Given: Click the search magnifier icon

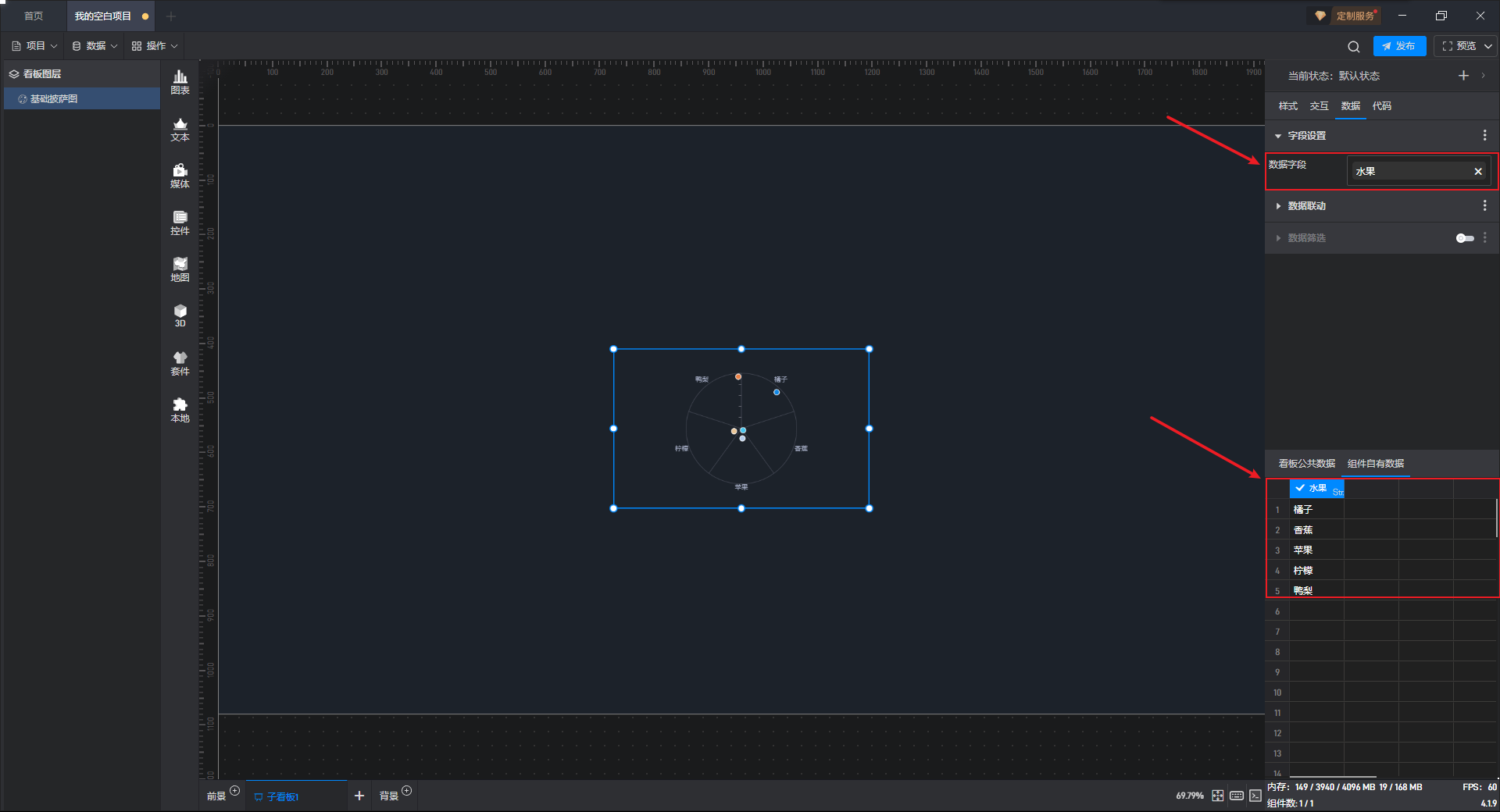Looking at the screenshot, I should [x=1354, y=46].
